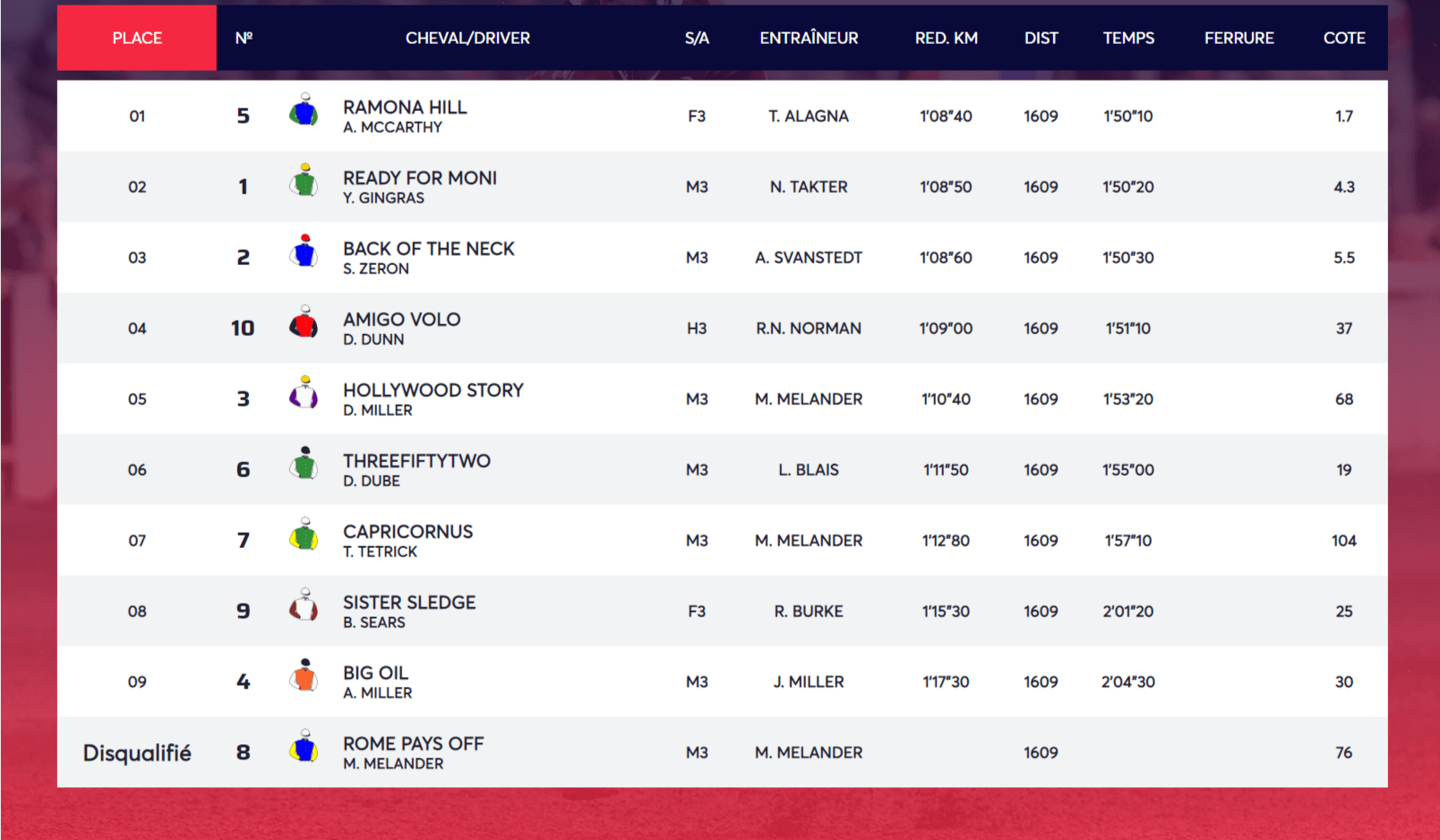Screen dimensions: 1440x840
Task: Click odds value 1.7 for Ramona Hill
Action: tap(1344, 116)
